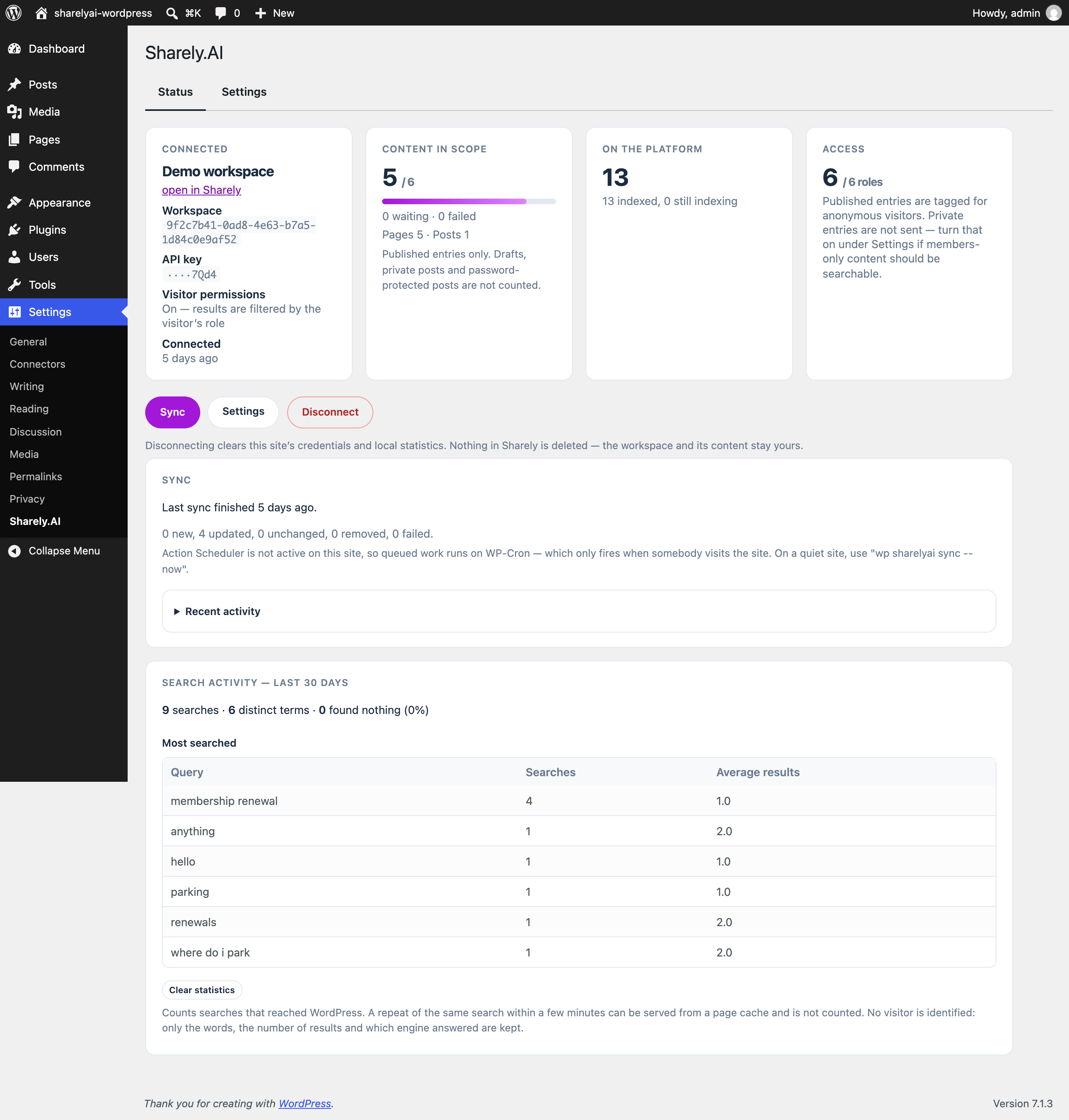1069x1120 pixels.
Task: Follow the WordPress footer link
Action: pos(304,1104)
